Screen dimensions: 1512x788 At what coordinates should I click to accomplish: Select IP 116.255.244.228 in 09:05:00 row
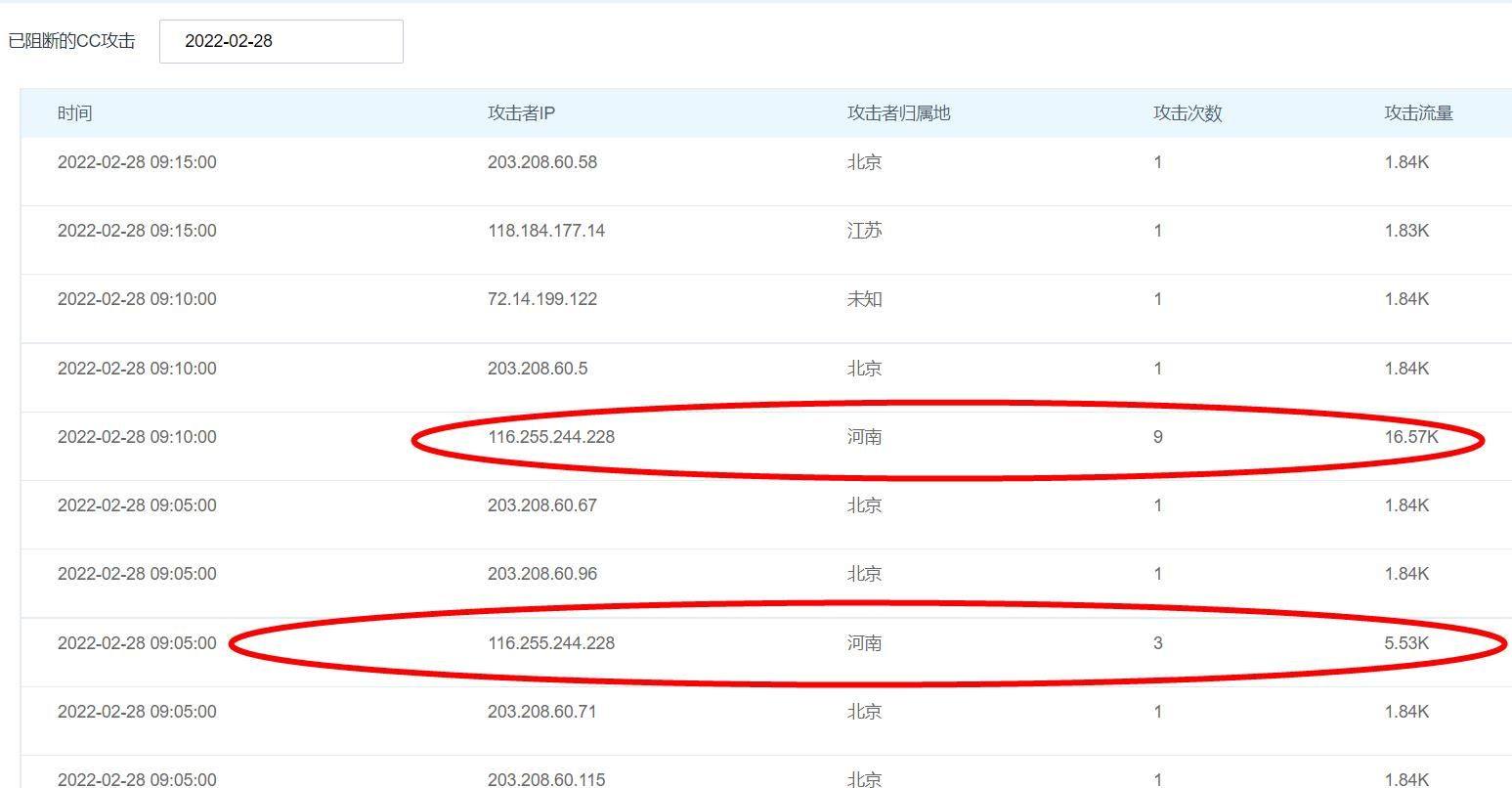click(x=551, y=643)
